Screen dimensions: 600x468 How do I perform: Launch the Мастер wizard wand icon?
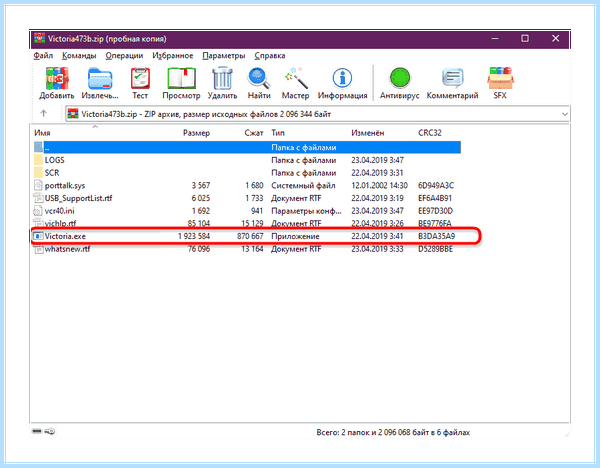coord(295,78)
